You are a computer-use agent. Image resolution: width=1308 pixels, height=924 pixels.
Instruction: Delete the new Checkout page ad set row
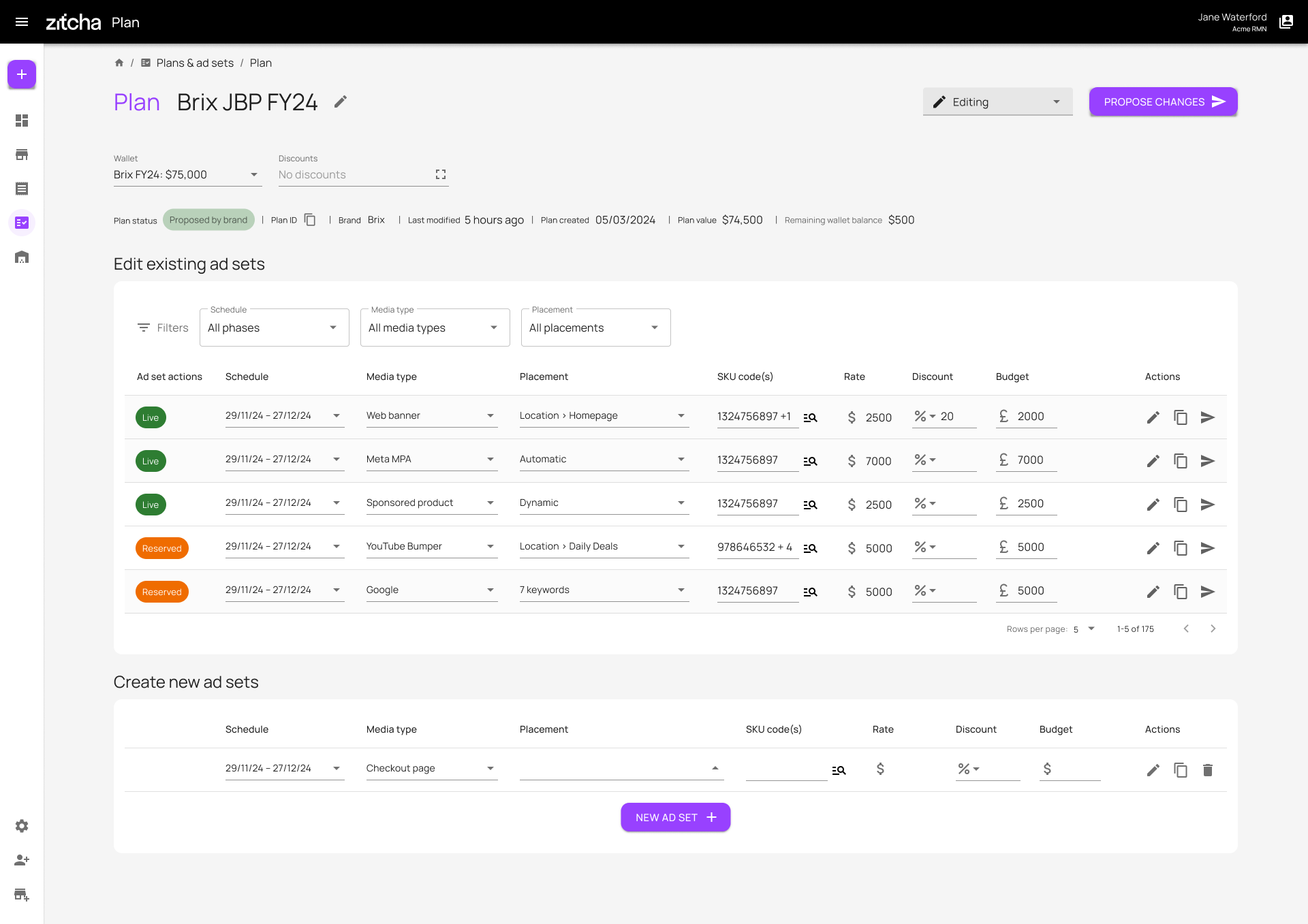tap(1208, 770)
